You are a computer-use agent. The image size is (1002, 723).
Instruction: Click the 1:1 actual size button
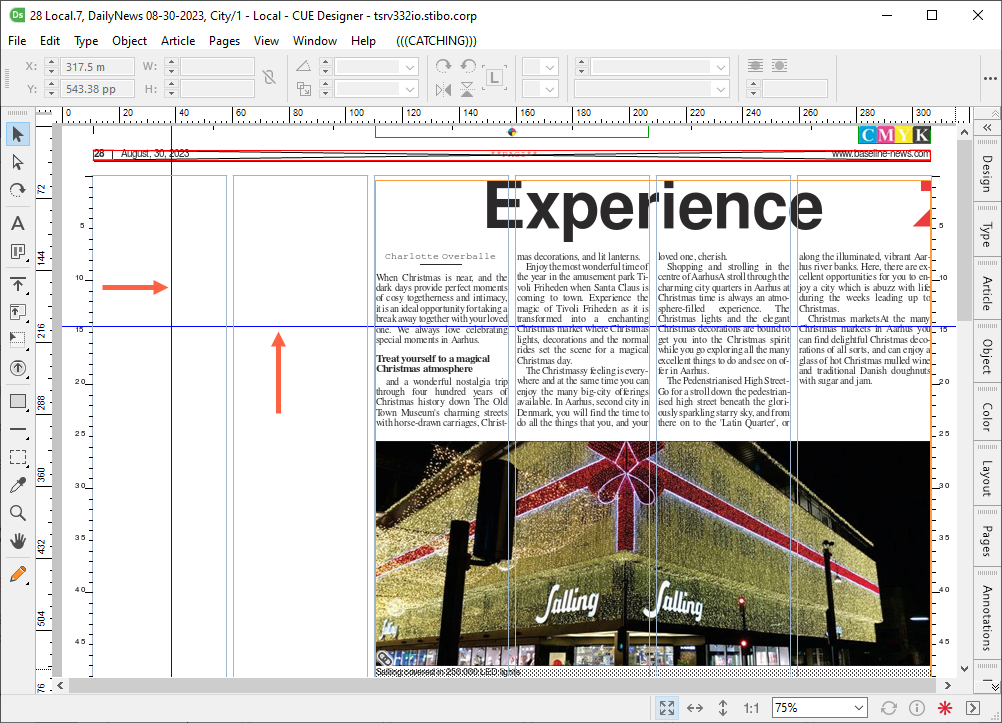point(751,707)
